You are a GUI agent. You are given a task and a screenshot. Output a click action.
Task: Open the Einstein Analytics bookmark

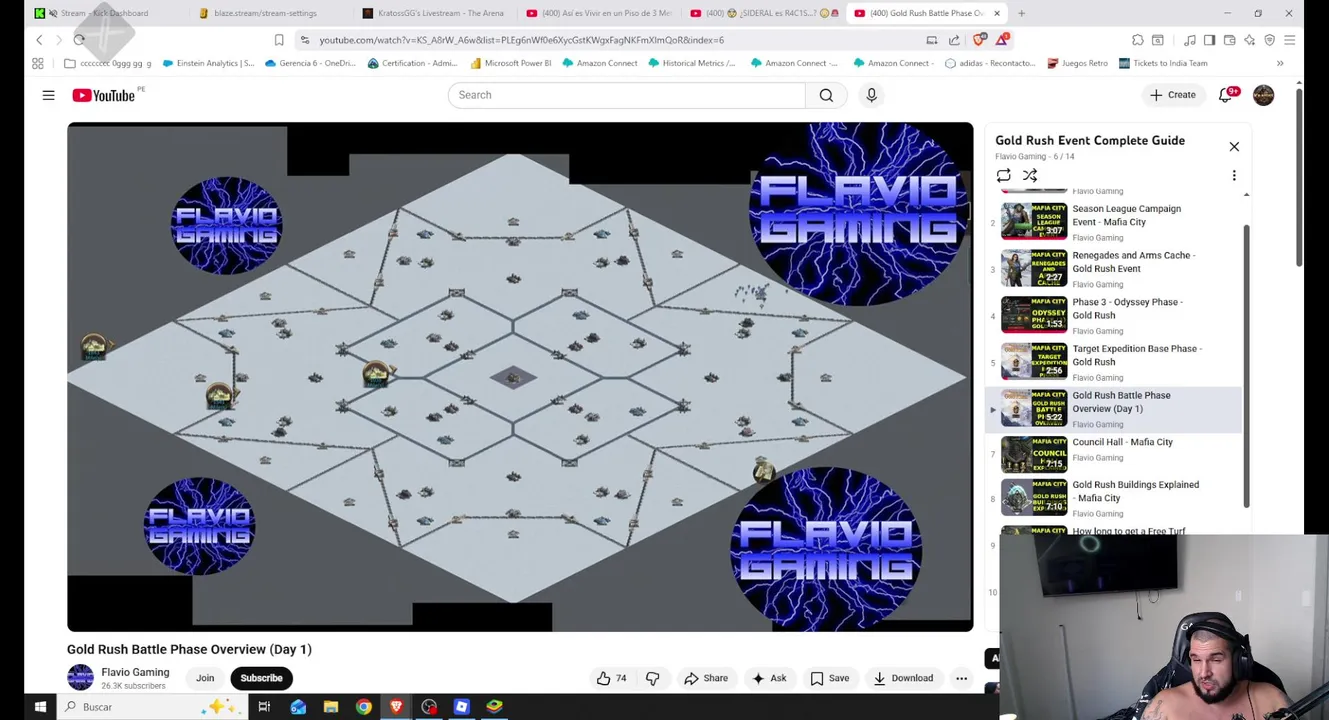click(208, 63)
